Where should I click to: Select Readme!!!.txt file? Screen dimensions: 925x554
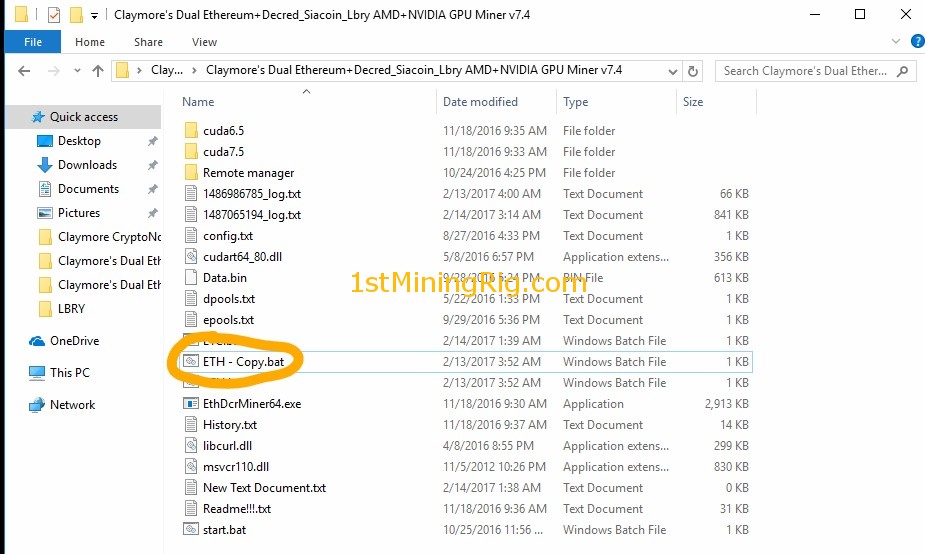click(237, 509)
